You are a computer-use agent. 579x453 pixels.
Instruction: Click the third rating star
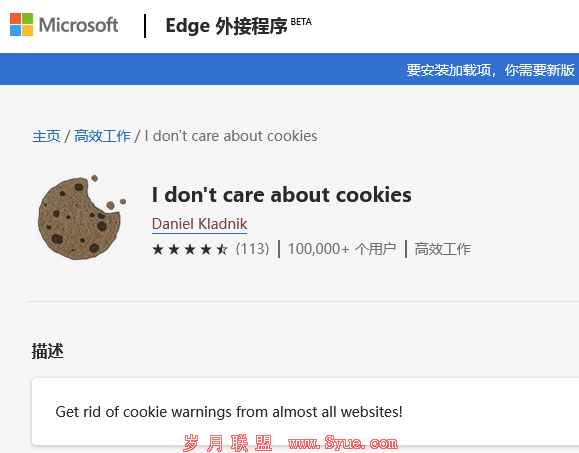[x=190, y=250]
